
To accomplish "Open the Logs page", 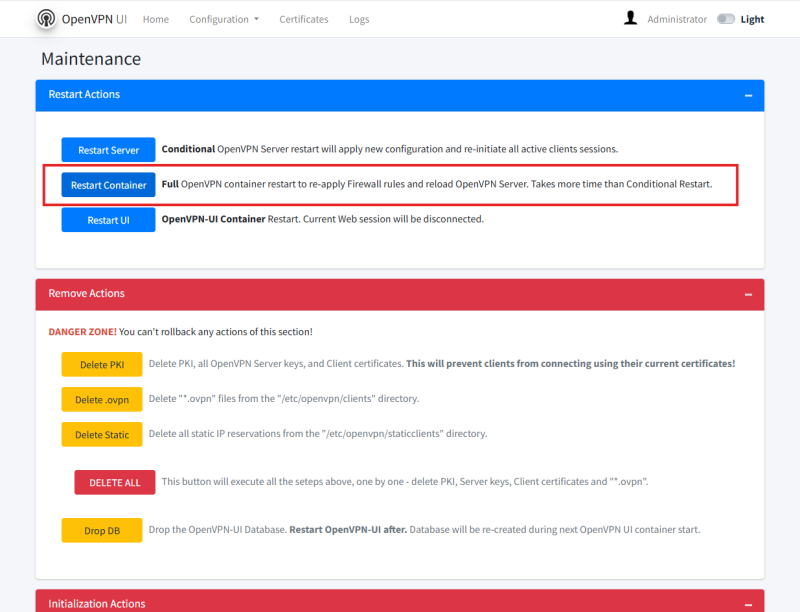I will 359,19.
